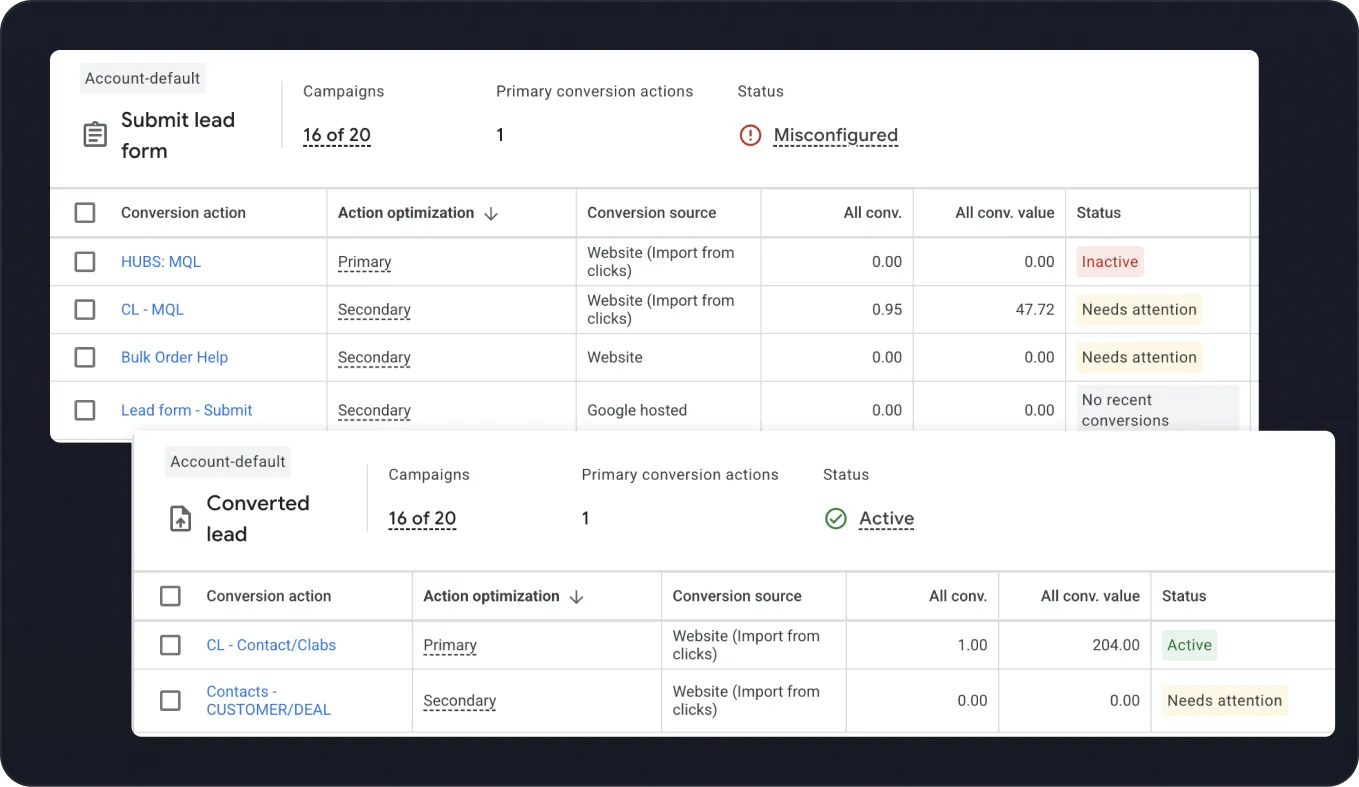Toggle select-all checkbox in Submit lead form table
The image size is (1359, 787).
[85, 213]
